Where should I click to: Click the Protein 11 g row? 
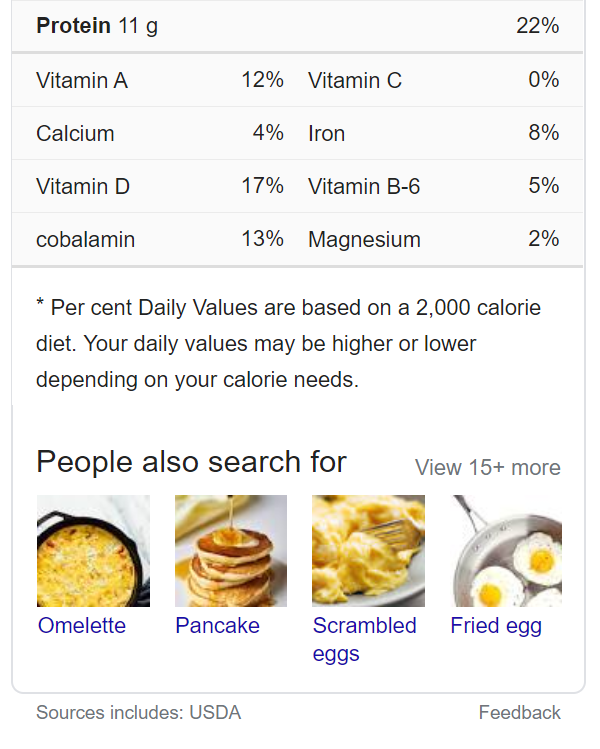point(97,26)
